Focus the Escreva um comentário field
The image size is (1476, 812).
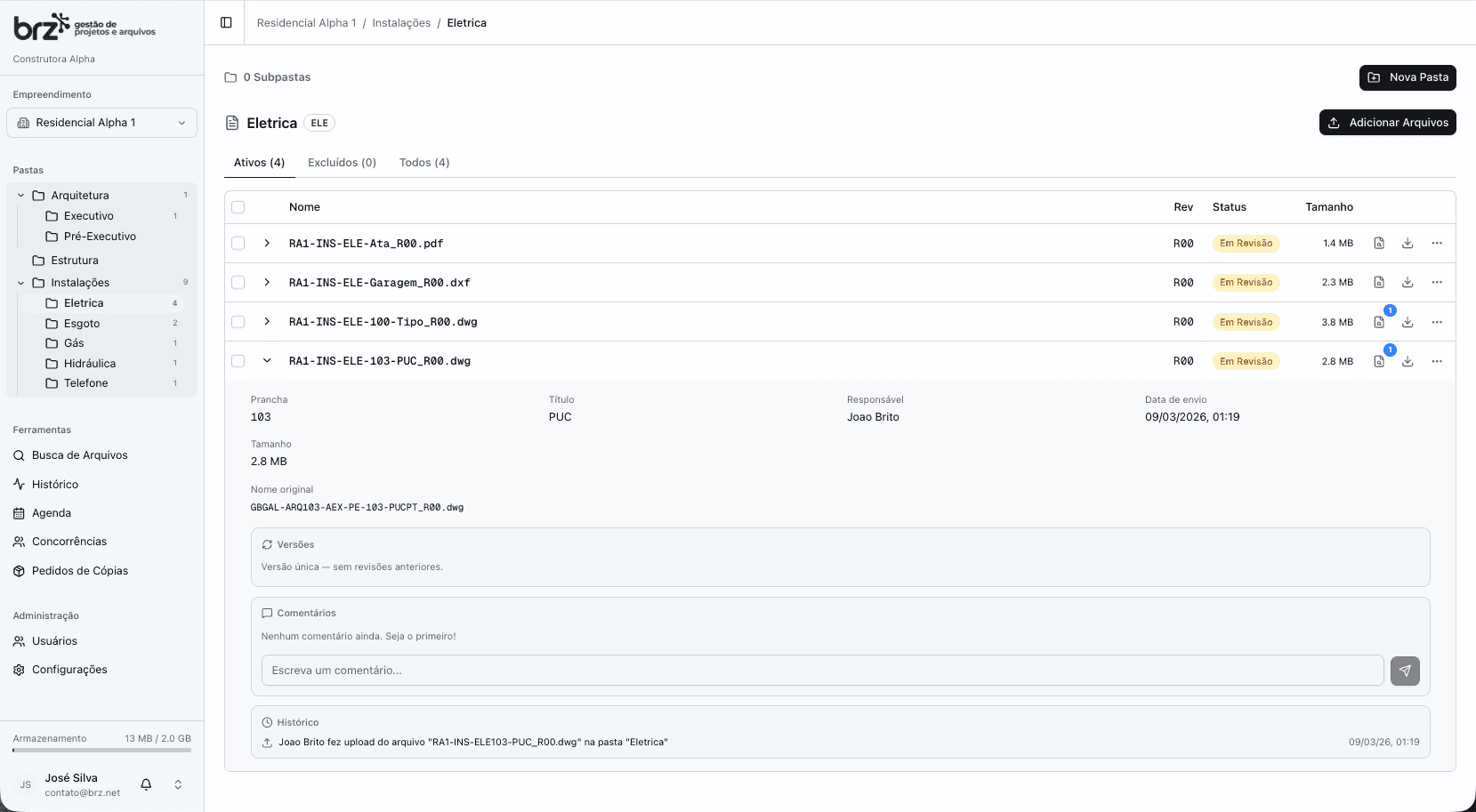pos(822,671)
